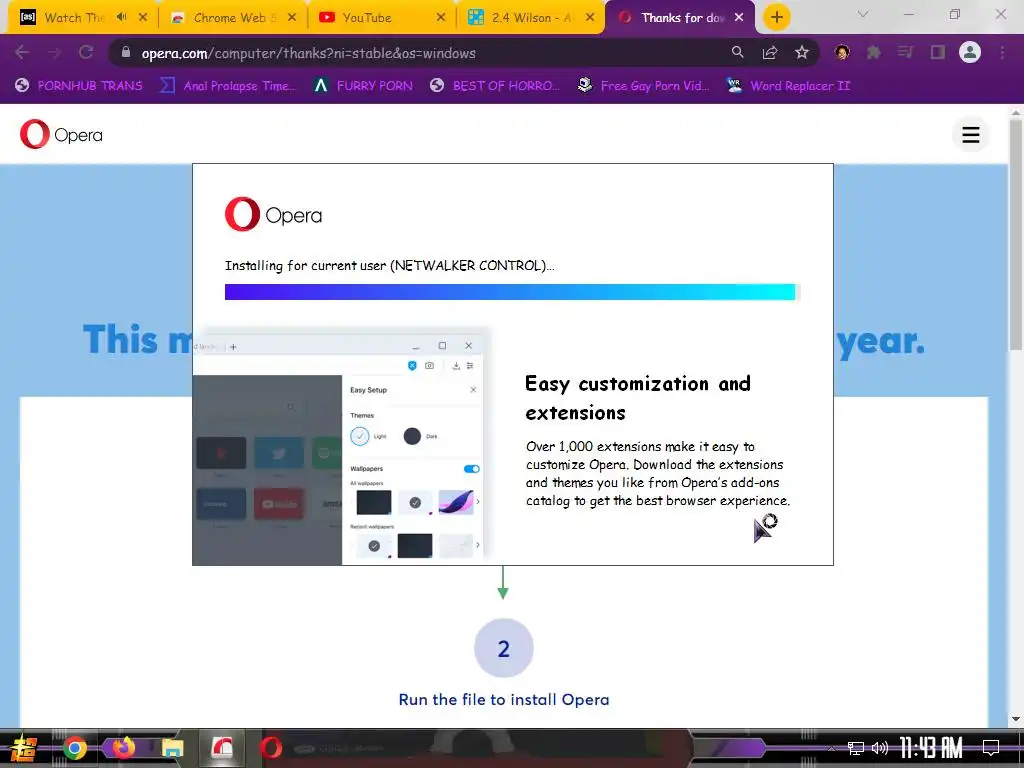This screenshot has height=768, width=1024.
Task: Open the red Opera taskbar icon
Action: point(270,748)
